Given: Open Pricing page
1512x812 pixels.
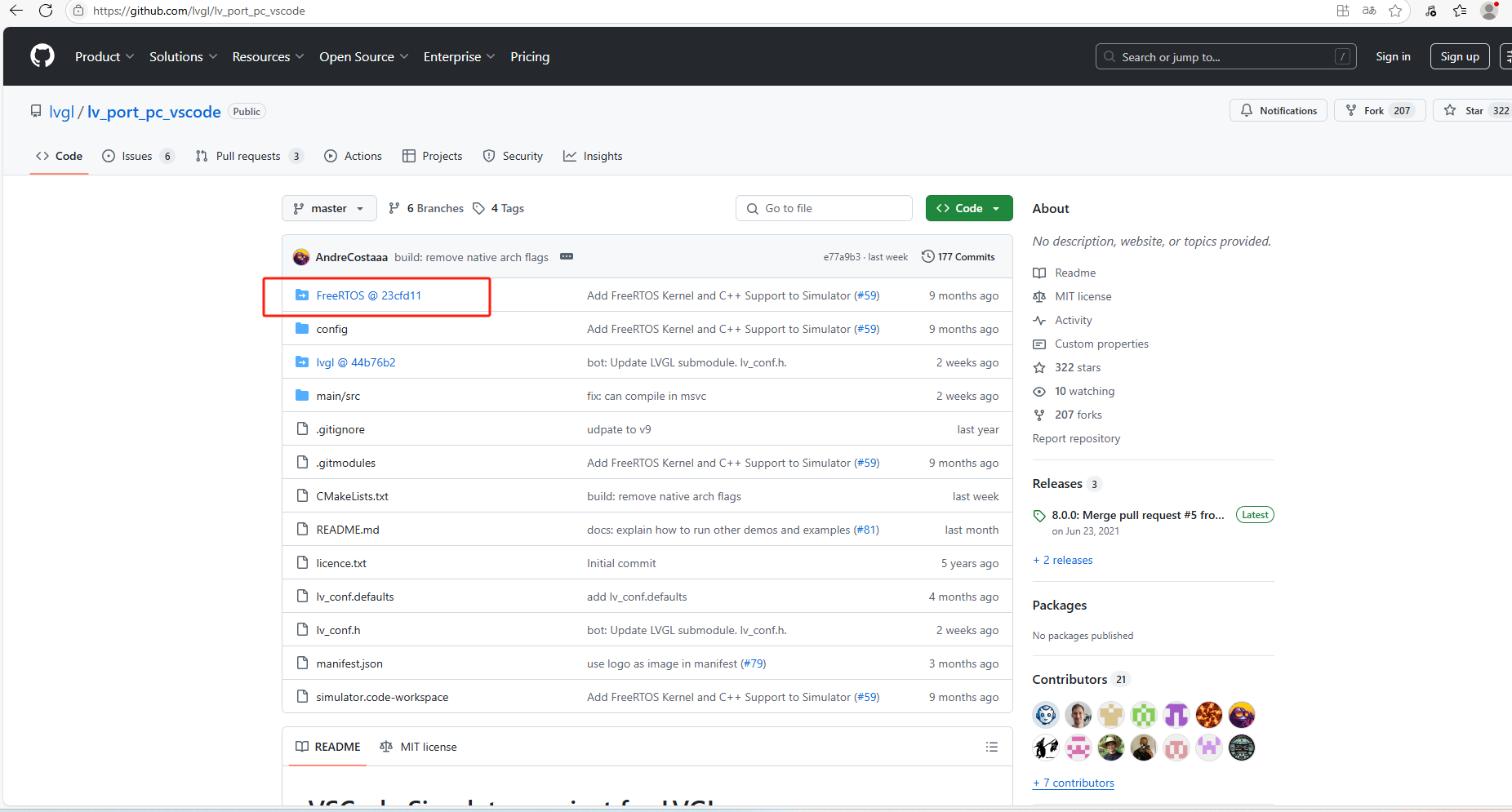Looking at the screenshot, I should [x=530, y=56].
